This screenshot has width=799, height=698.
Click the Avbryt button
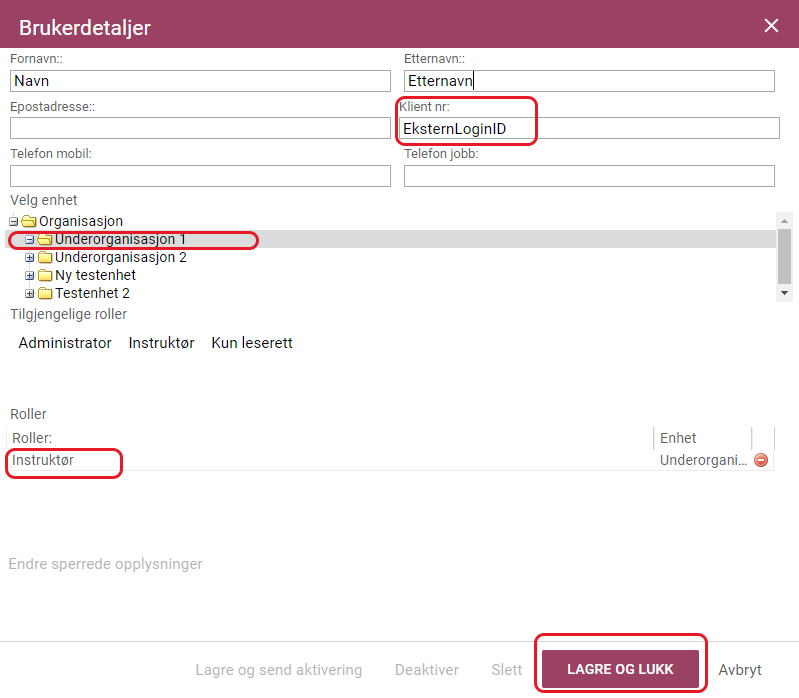739,669
